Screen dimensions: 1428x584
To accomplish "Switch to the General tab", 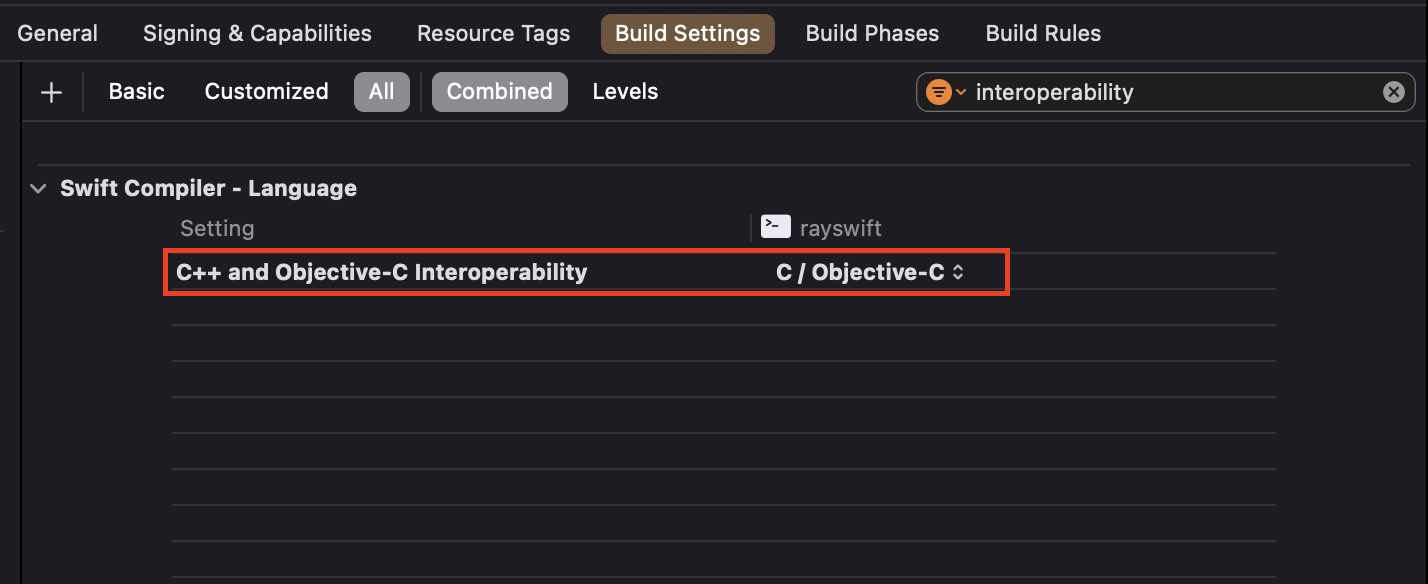I will click(x=58, y=33).
